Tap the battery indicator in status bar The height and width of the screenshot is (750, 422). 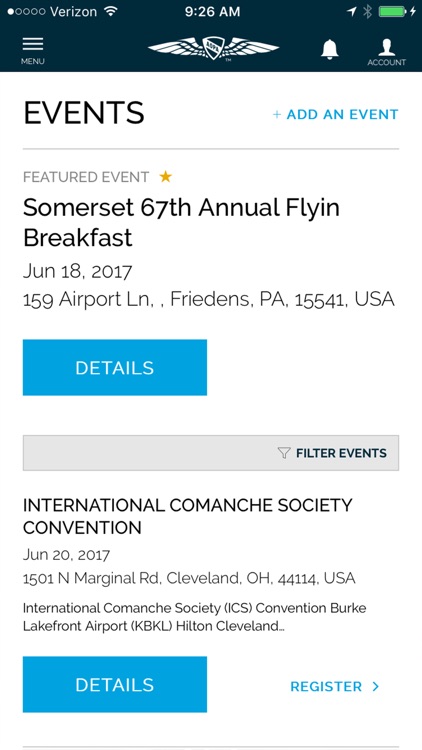point(392,11)
